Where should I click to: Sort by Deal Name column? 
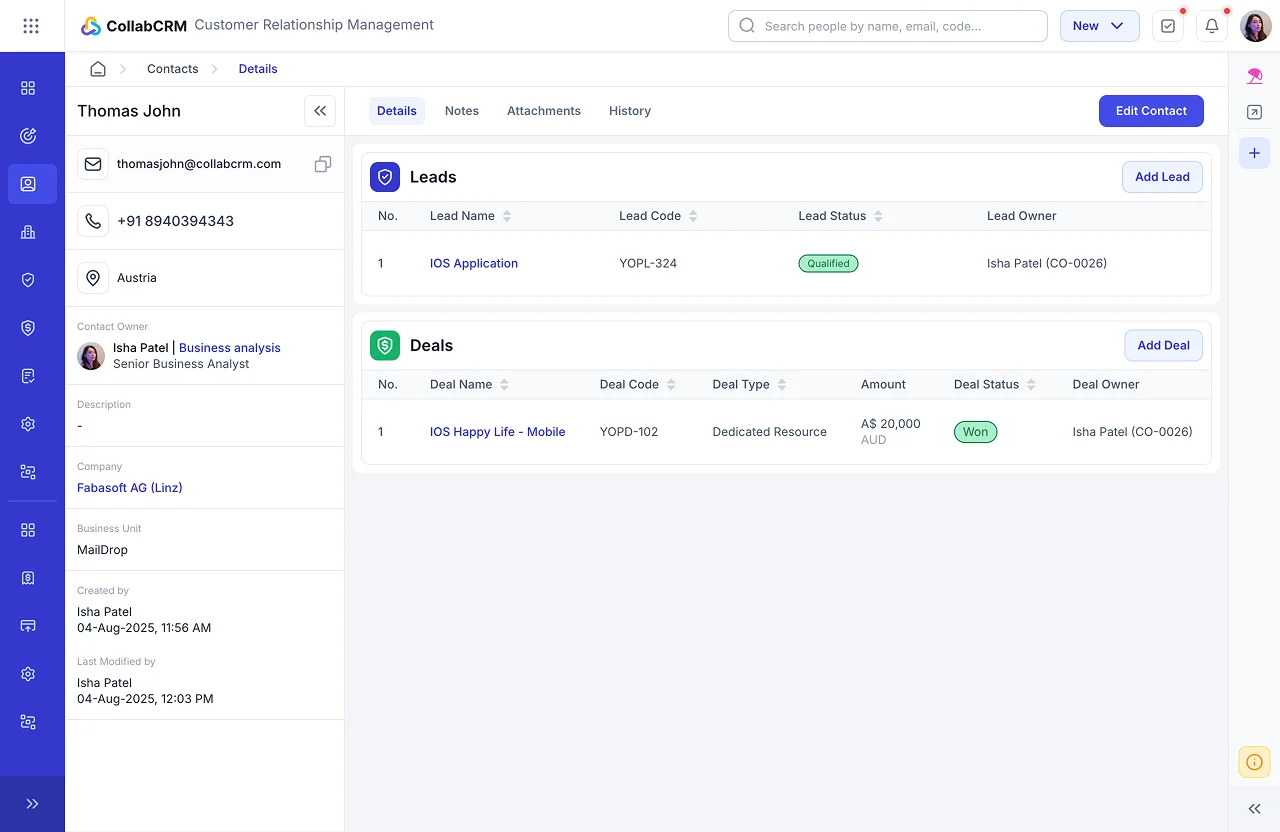coord(504,385)
